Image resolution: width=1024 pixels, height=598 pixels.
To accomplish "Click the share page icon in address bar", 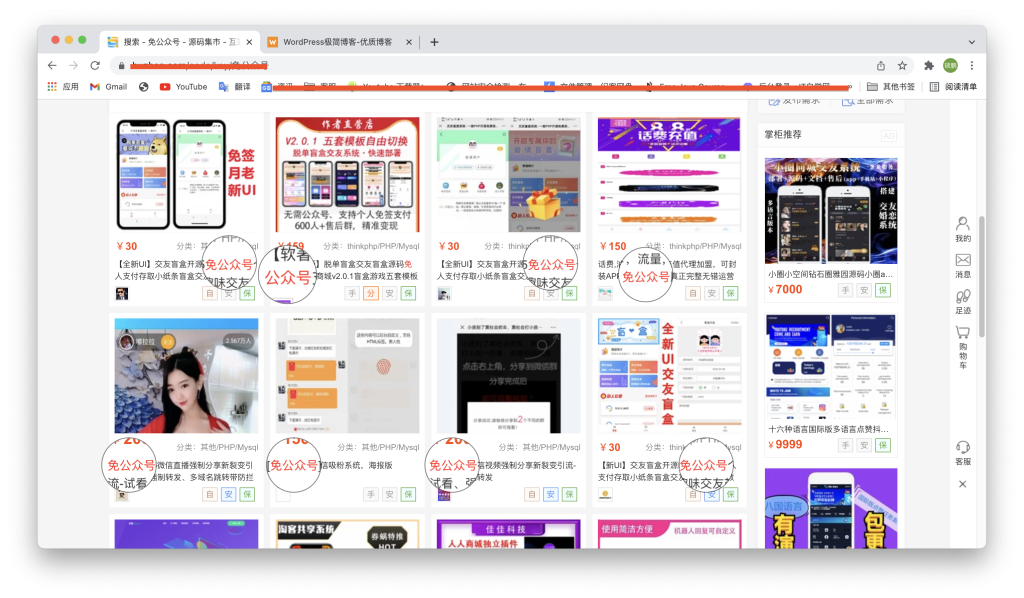I will click(880, 65).
